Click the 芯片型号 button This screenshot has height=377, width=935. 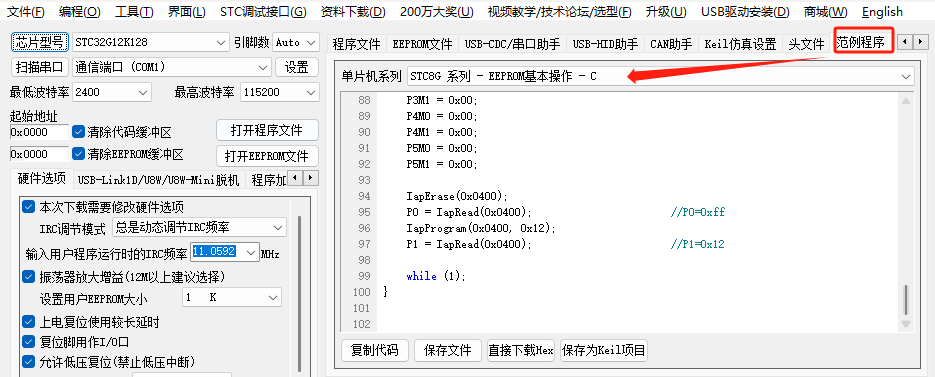coord(40,42)
